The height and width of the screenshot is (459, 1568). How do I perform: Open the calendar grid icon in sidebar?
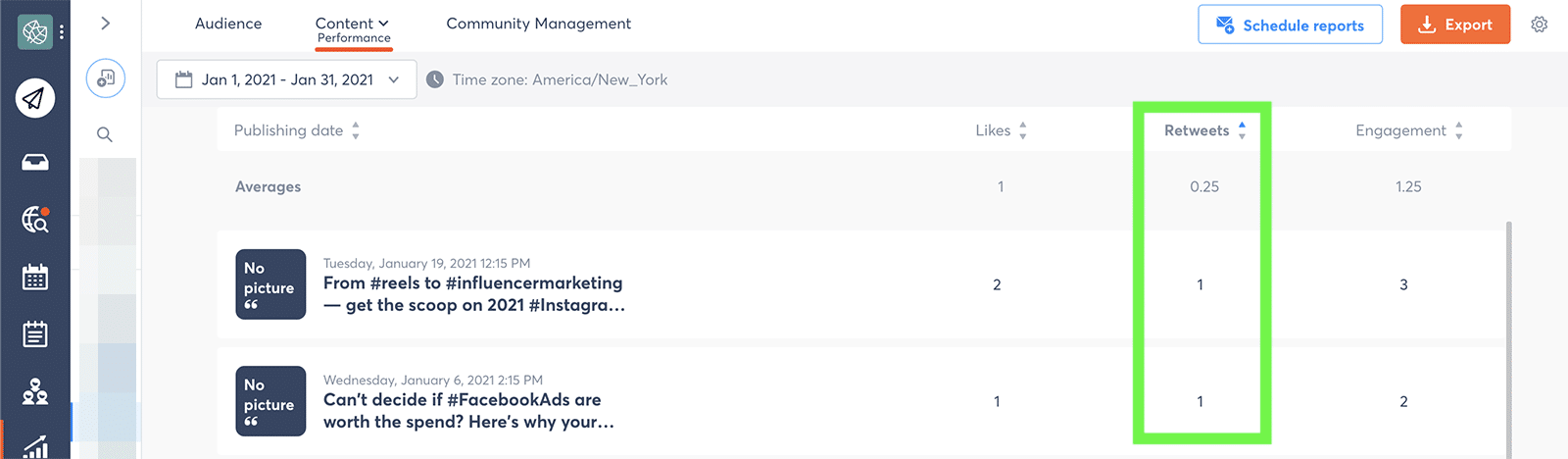click(x=35, y=278)
